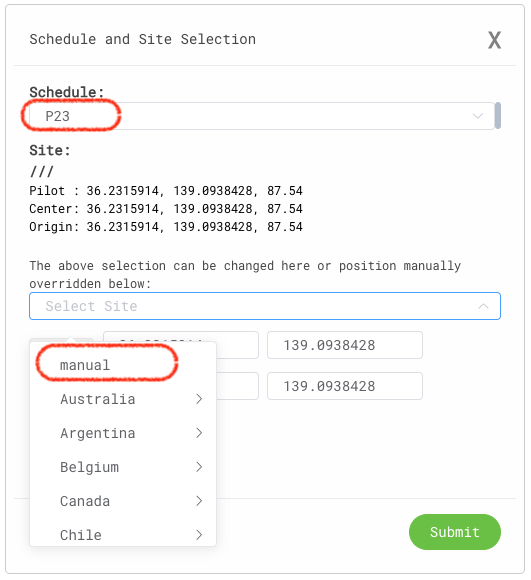The height and width of the screenshot is (580, 531).
Task: Expand the Argentina submenu arrow
Action: point(199,433)
